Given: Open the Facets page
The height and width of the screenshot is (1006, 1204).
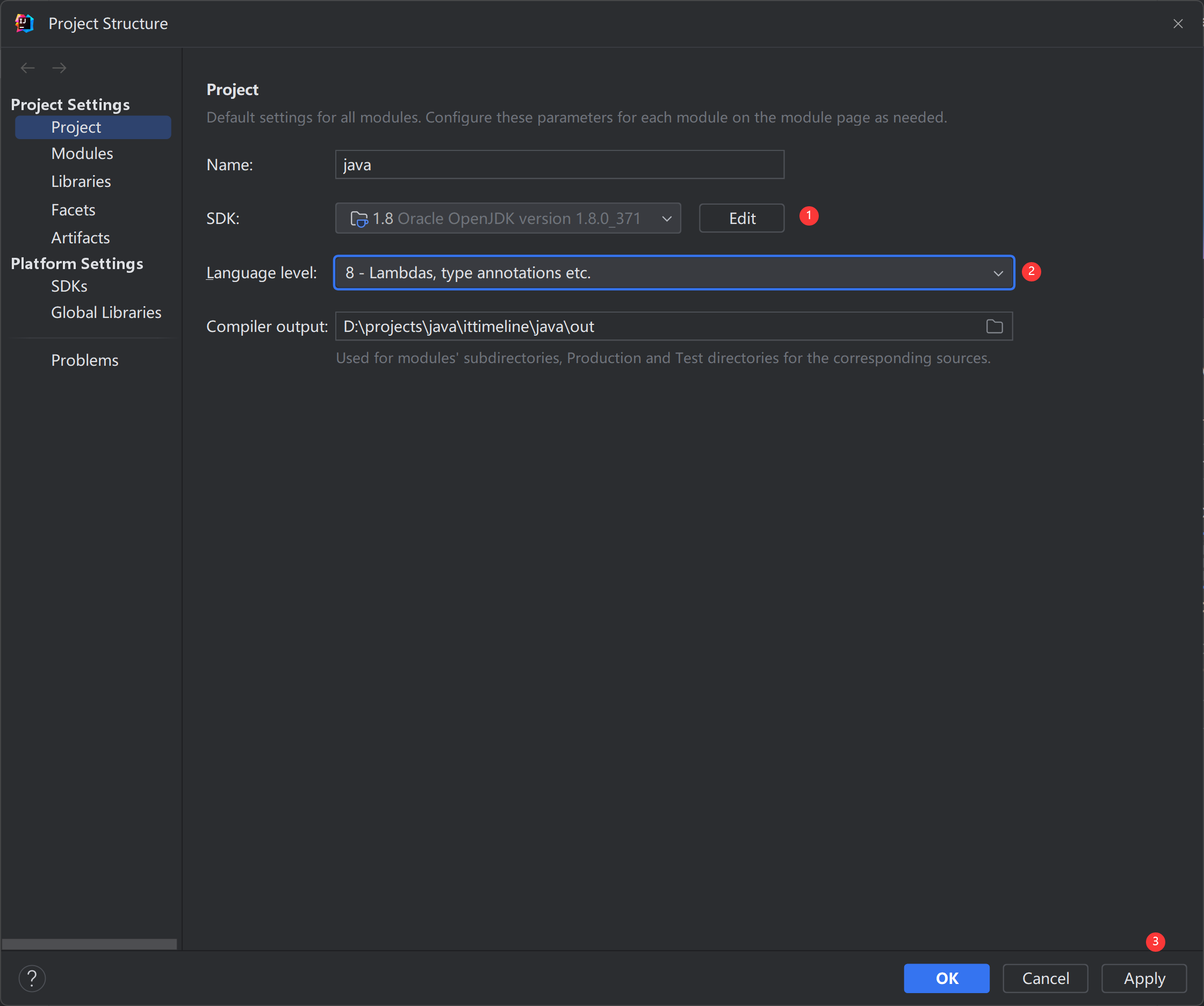Looking at the screenshot, I should point(73,210).
